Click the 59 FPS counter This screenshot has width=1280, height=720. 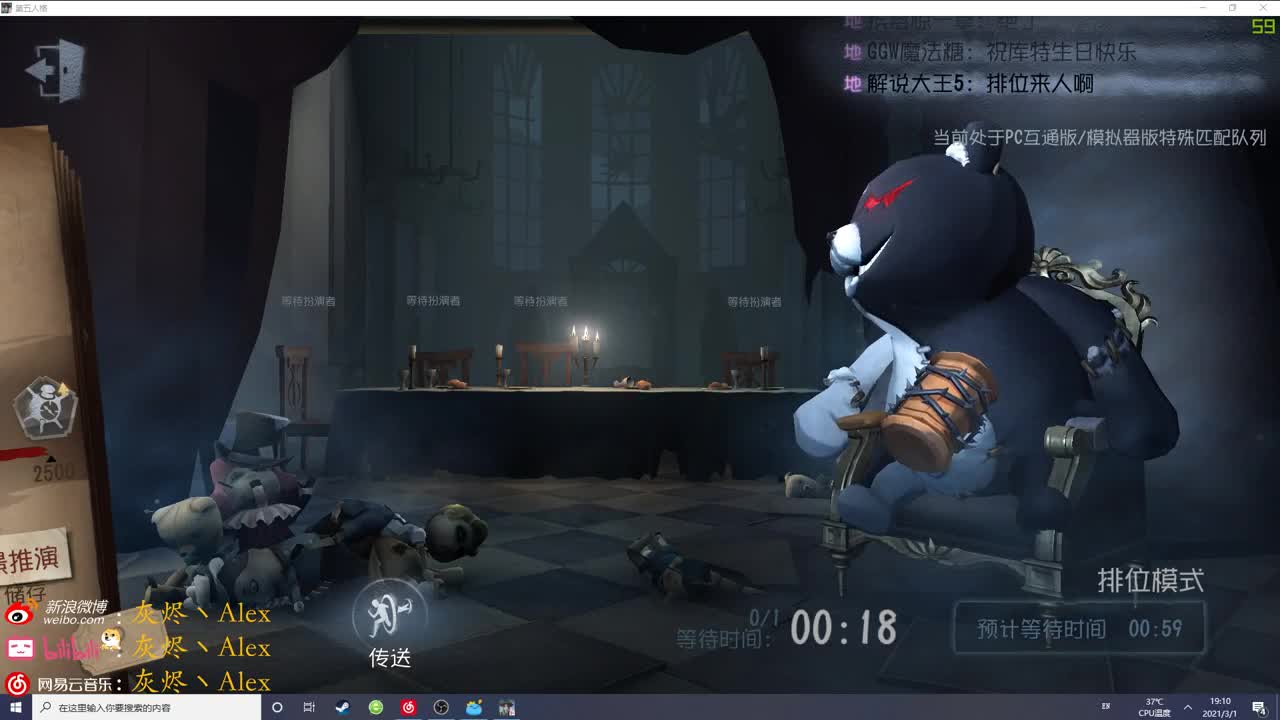[1263, 27]
